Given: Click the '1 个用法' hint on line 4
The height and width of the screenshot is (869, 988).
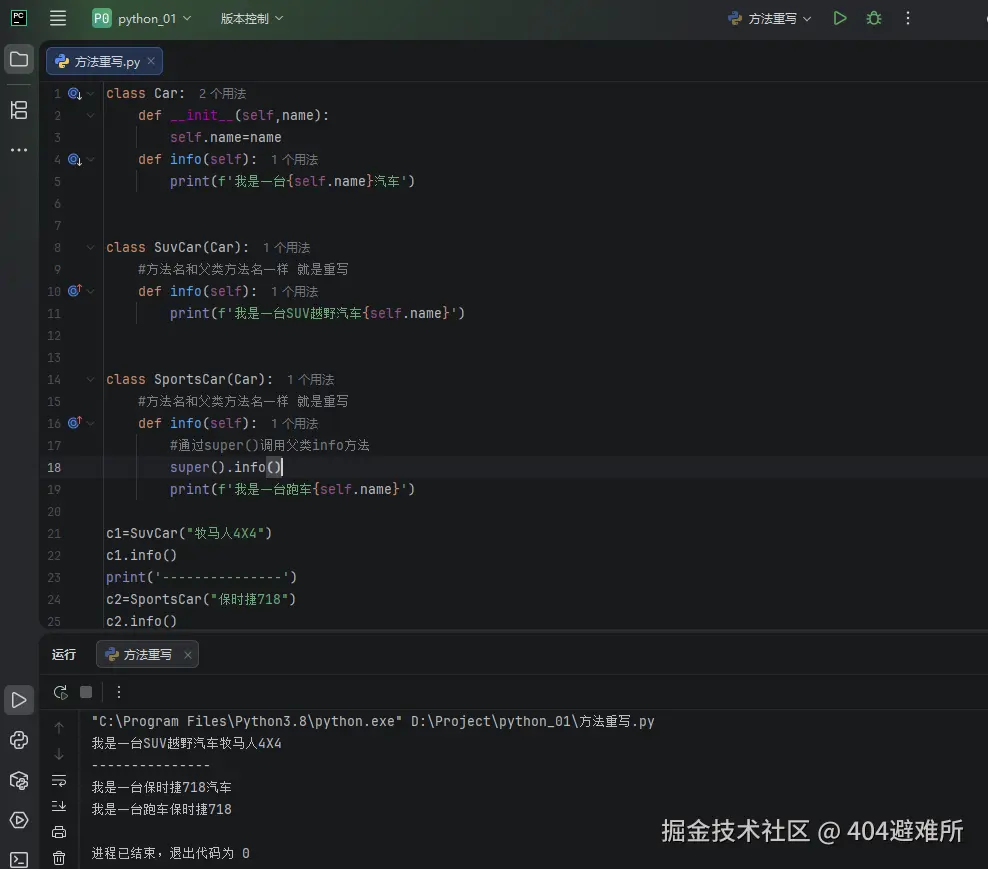Looking at the screenshot, I should [x=294, y=159].
